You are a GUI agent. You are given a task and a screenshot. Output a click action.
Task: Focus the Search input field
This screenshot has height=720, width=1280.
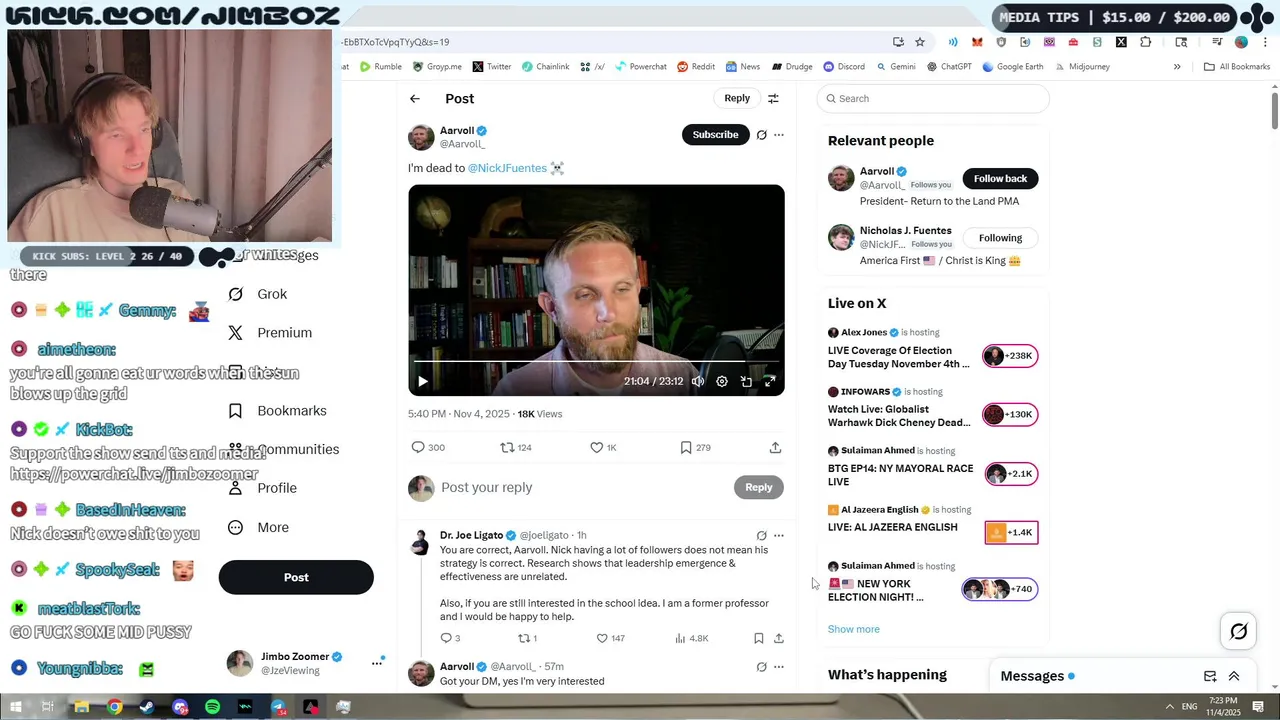coord(933,98)
